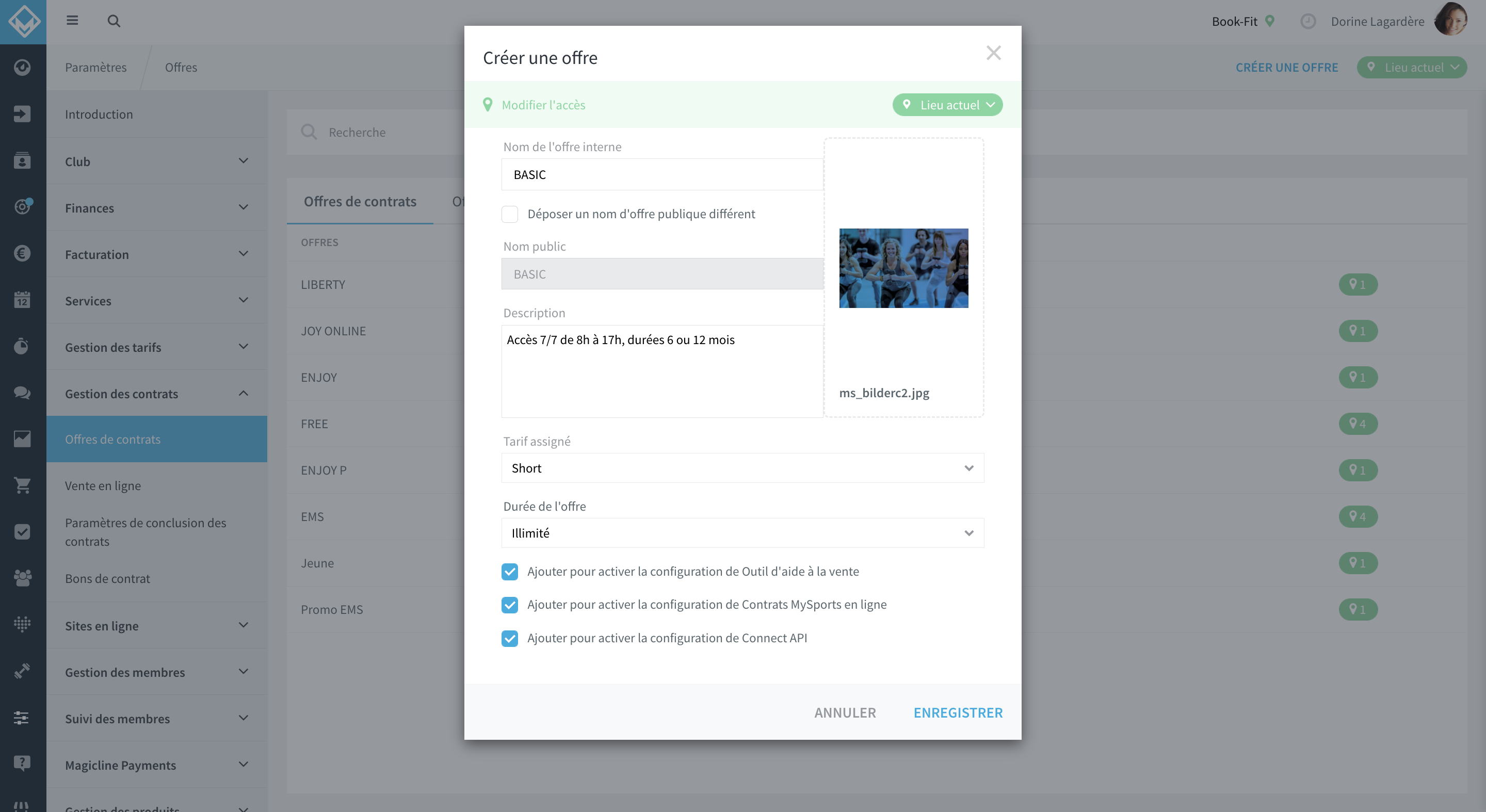Viewport: 1486px width, 812px height.
Task: Expand Gestion des membres section
Action: pos(156,672)
